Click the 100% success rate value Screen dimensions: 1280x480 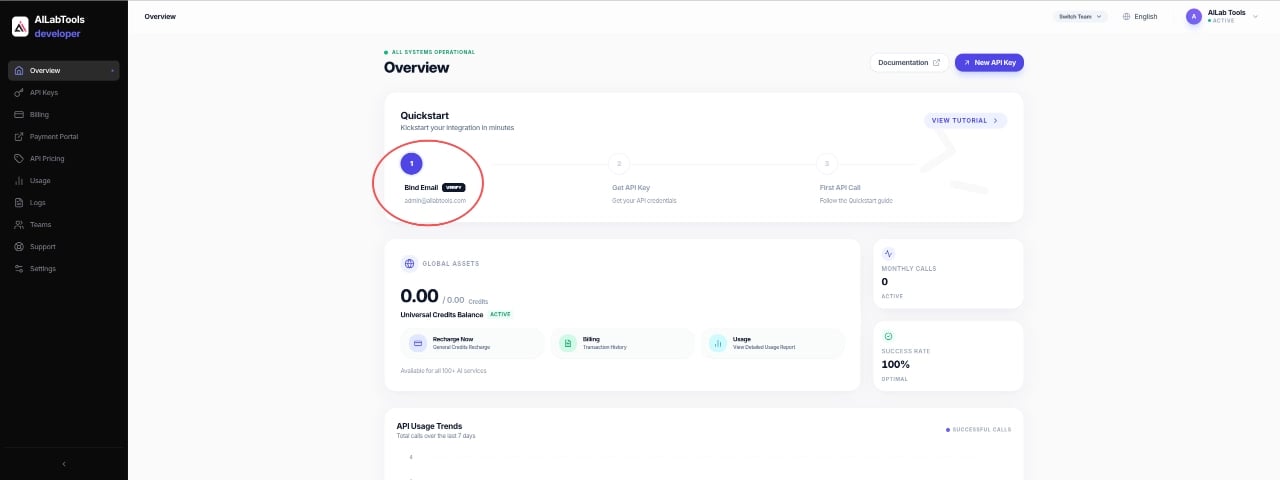(895, 364)
